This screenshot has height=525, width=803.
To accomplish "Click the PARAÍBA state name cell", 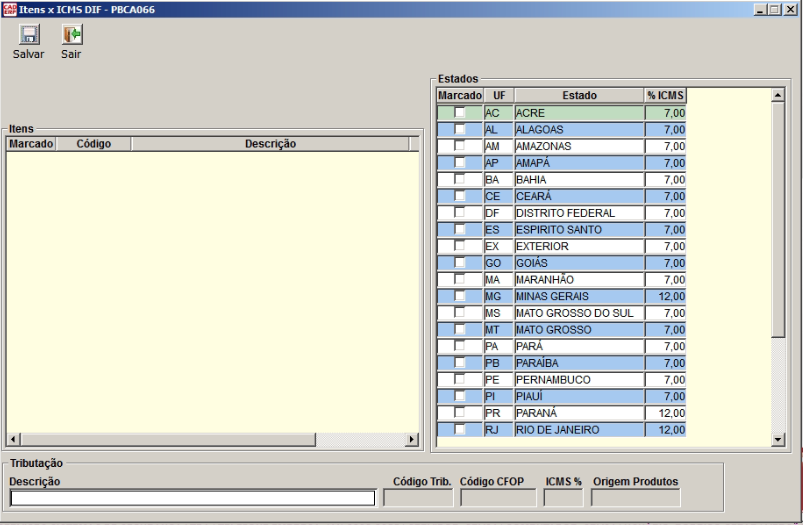I will (579, 363).
